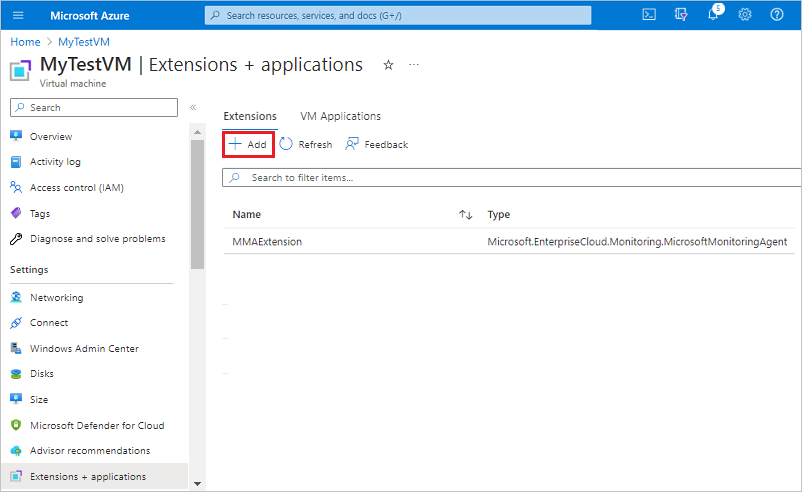Click the sidebar scroll down arrow
Image resolution: width=802 pixels, height=492 pixels.
pos(197,483)
